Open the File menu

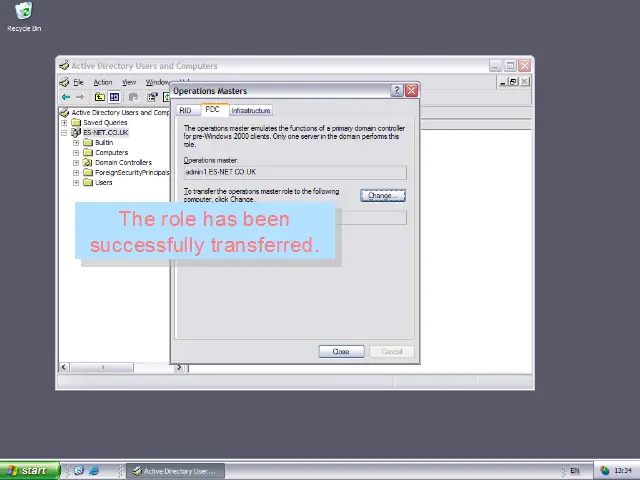(78, 82)
